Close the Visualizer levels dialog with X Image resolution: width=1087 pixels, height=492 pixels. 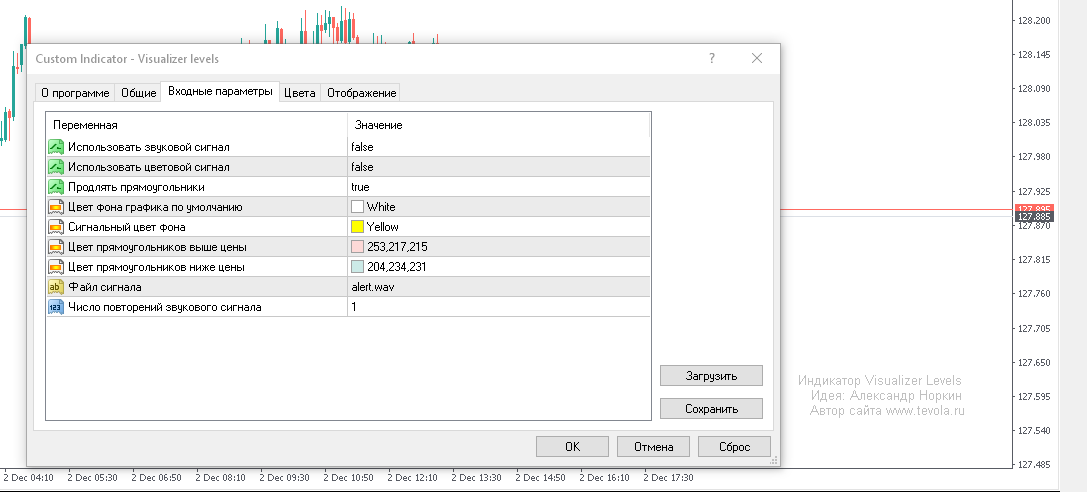coord(757,58)
